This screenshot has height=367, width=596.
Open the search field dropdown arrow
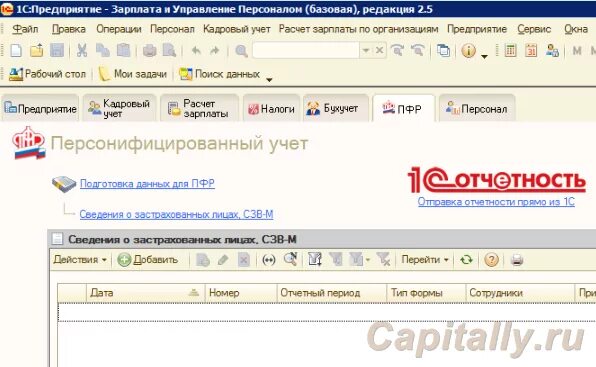click(366, 50)
